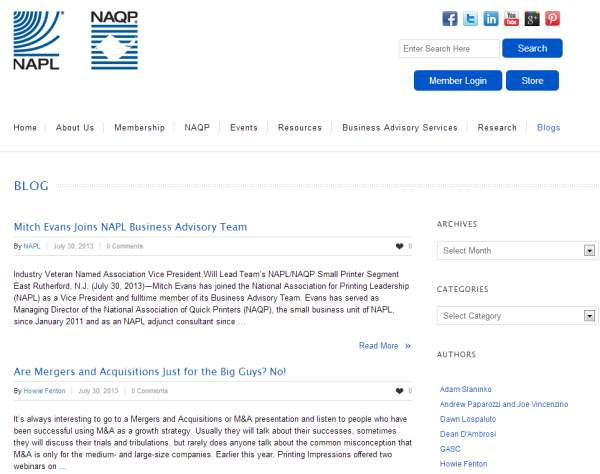
Task: Select the Blogs menu item
Action: (x=548, y=127)
